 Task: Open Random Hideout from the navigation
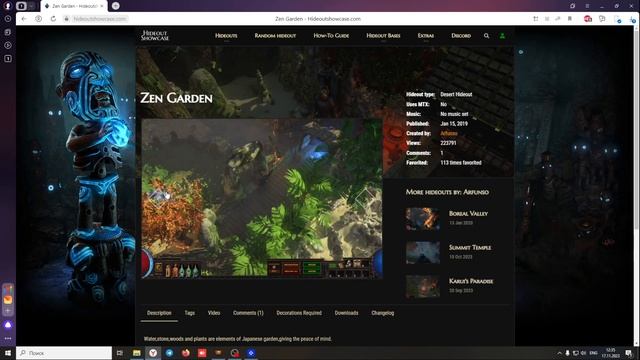(275, 36)
